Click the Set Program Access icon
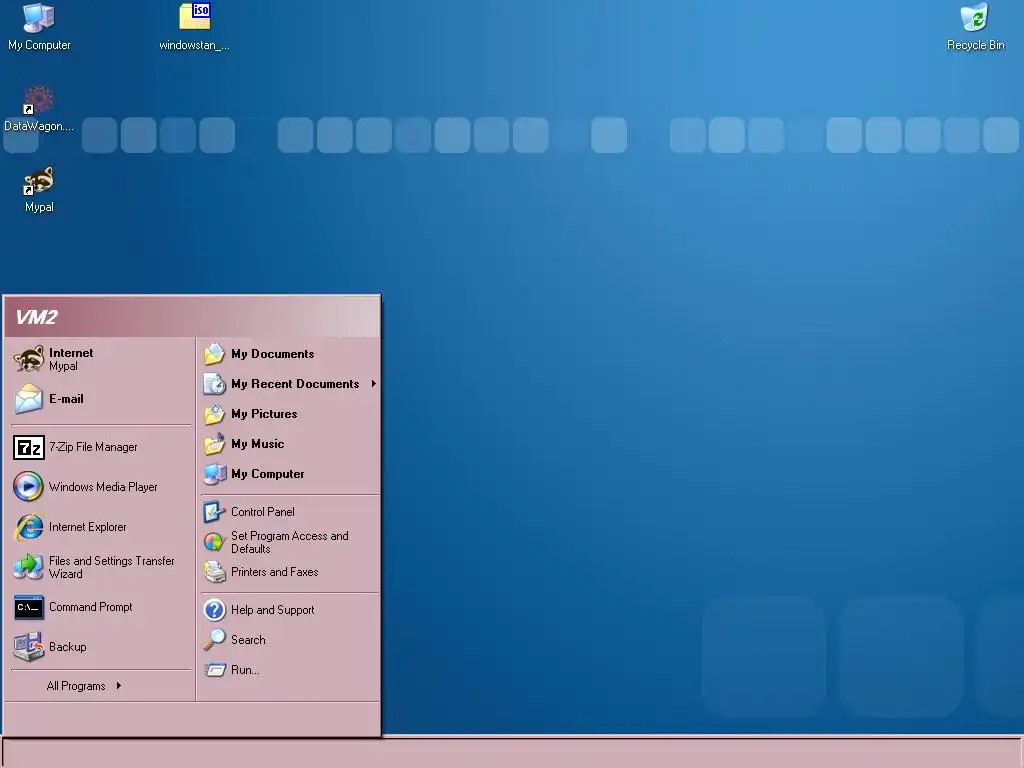Screen dimensions: 1024x768 coord(214,542)
